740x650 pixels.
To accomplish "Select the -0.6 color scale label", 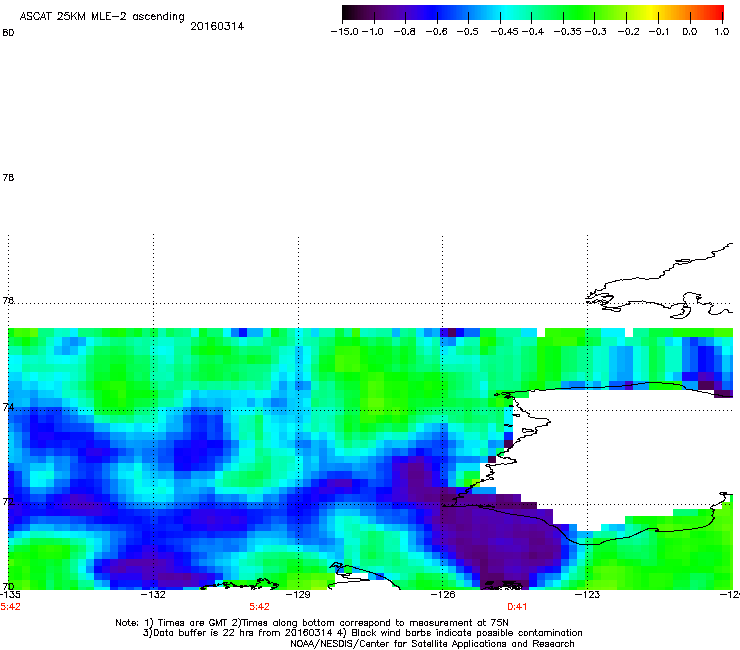I will tap(437, 32).
